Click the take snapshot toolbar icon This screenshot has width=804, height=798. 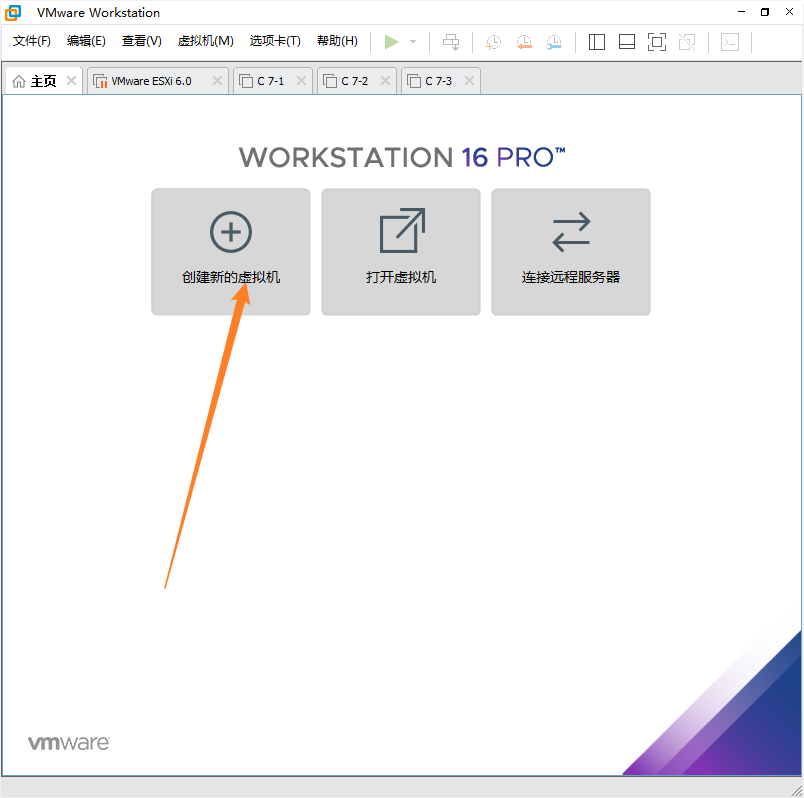click(493, 42)
